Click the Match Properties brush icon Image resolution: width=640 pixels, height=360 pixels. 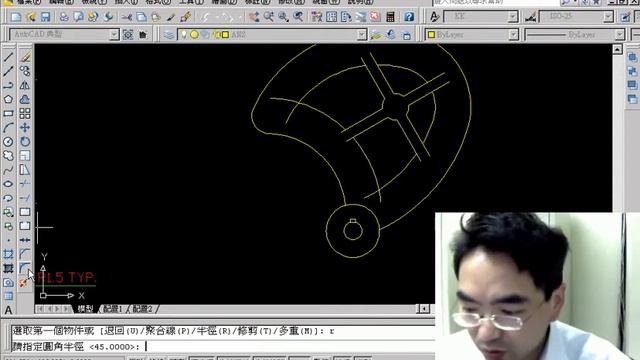(186, 17)
